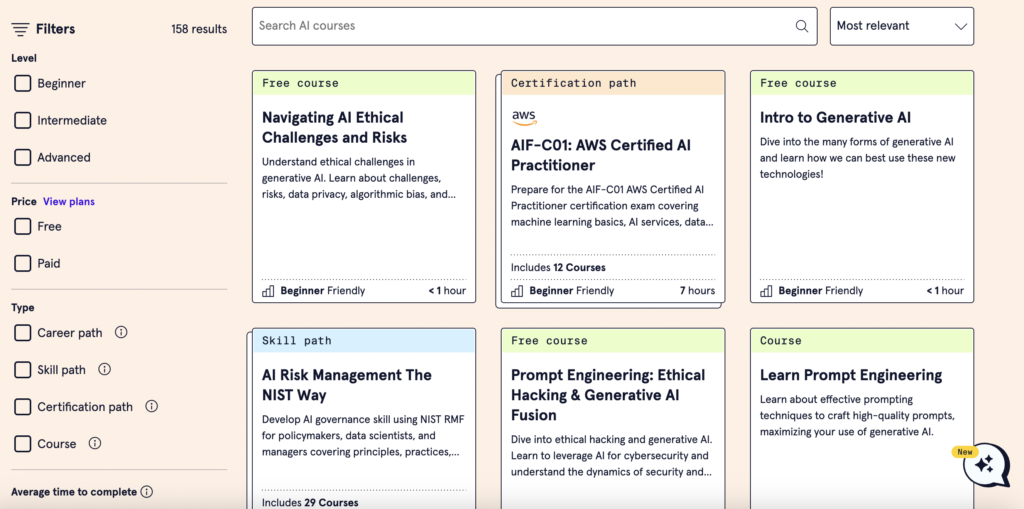Click the Type filter section heading
The height and width of the screenshot is (509, 1024).
point(23,308)
